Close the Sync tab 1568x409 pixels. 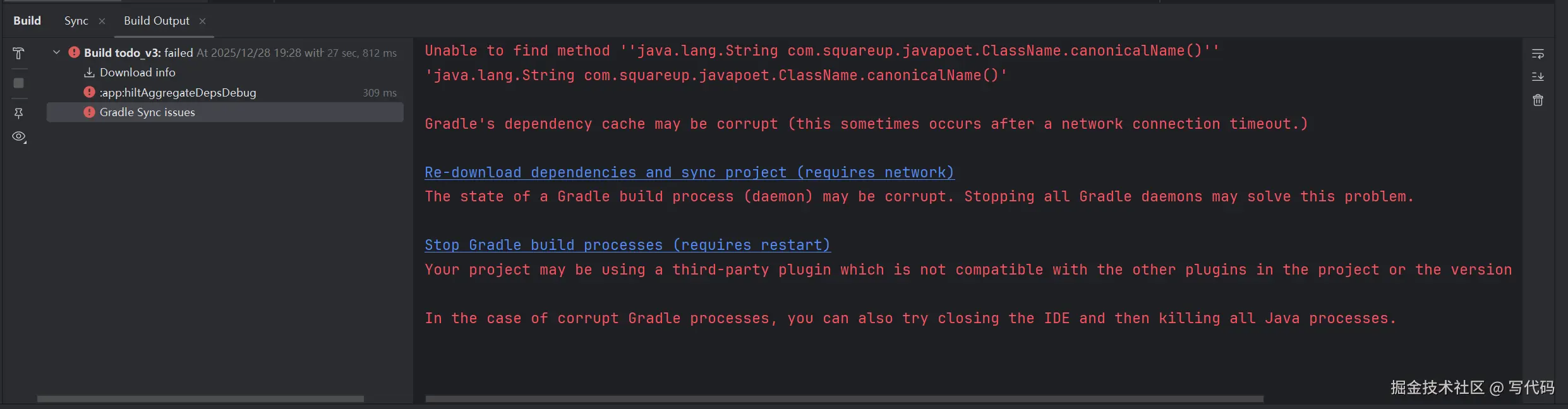coord(102,21)
